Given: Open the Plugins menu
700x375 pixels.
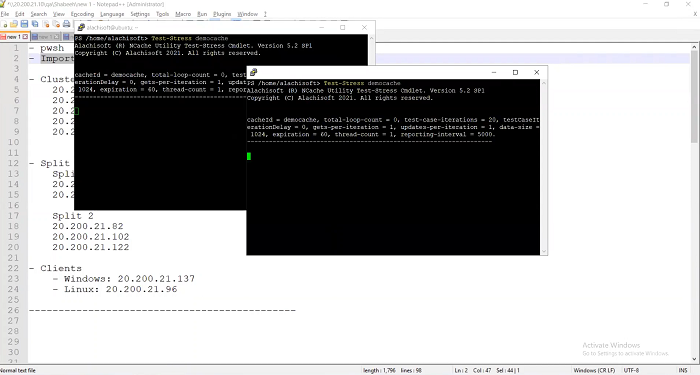Looking at the screenshot, I should (222, 14).
